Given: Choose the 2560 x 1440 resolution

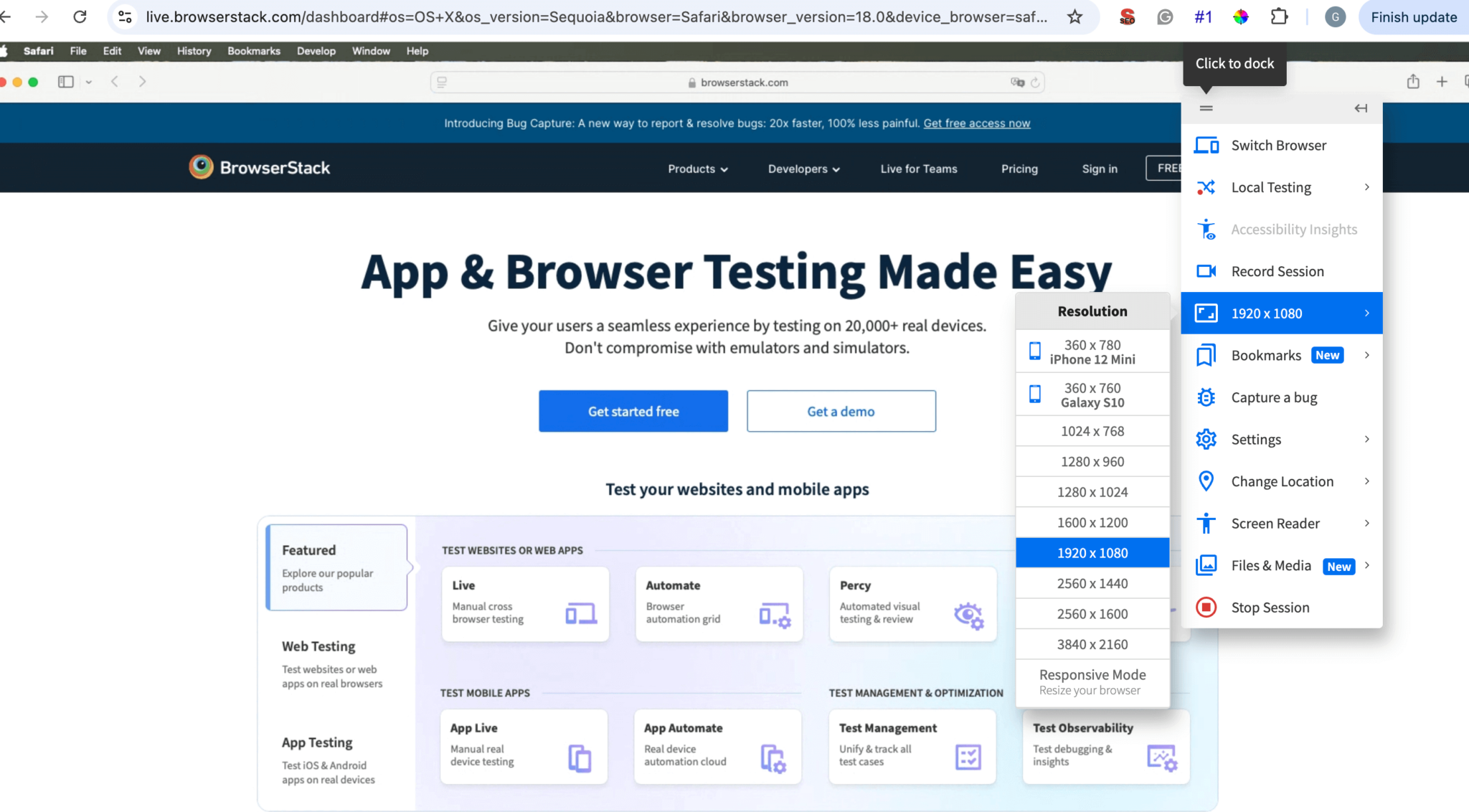Looking at the screenshot, I should [1092, 584].
